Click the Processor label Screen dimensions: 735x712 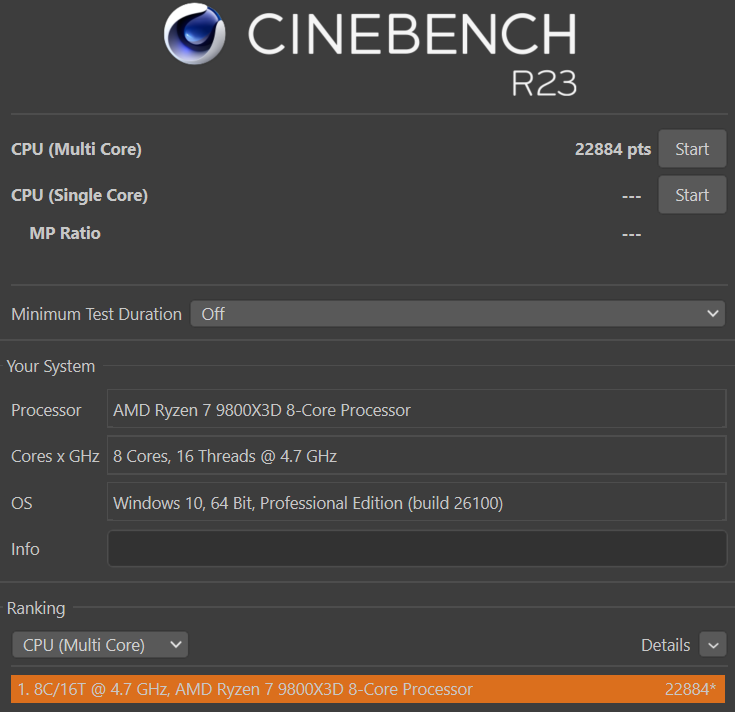(x=46, y=410)
